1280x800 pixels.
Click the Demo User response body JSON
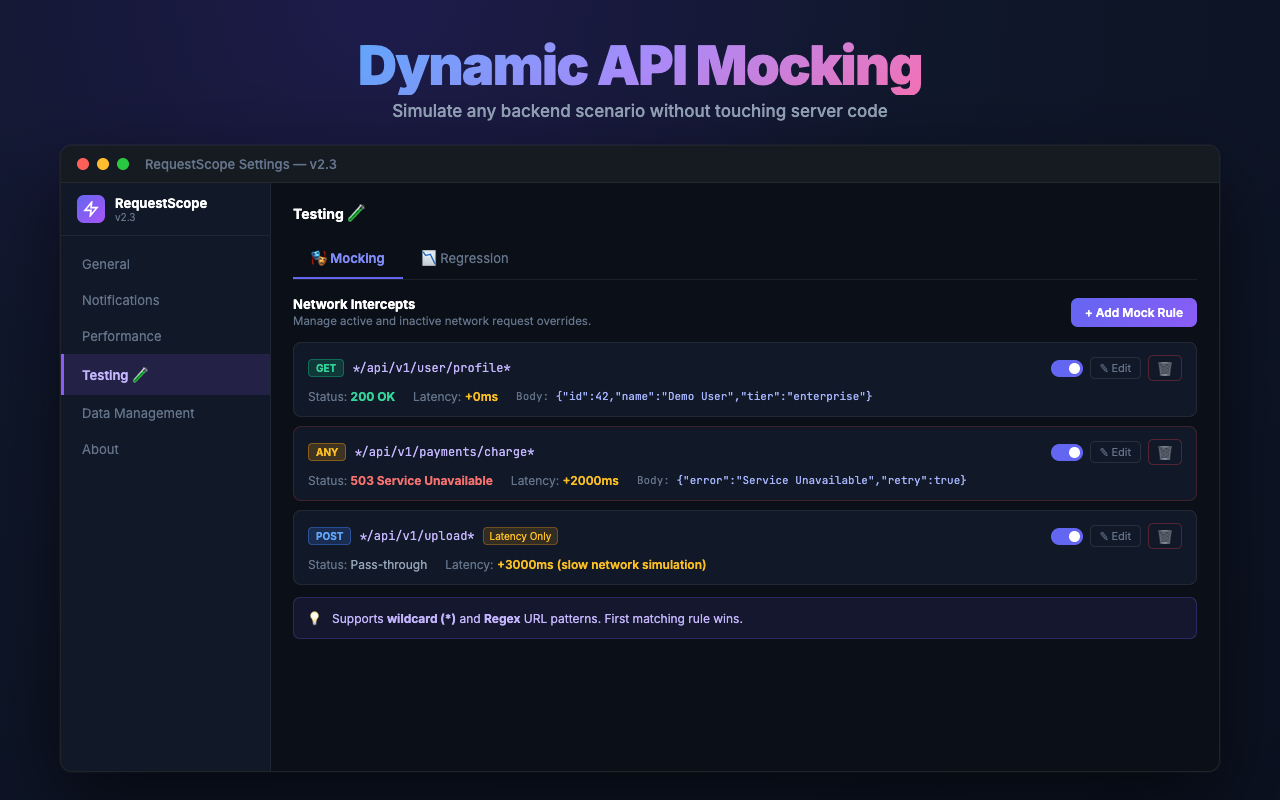pos(714,396)
